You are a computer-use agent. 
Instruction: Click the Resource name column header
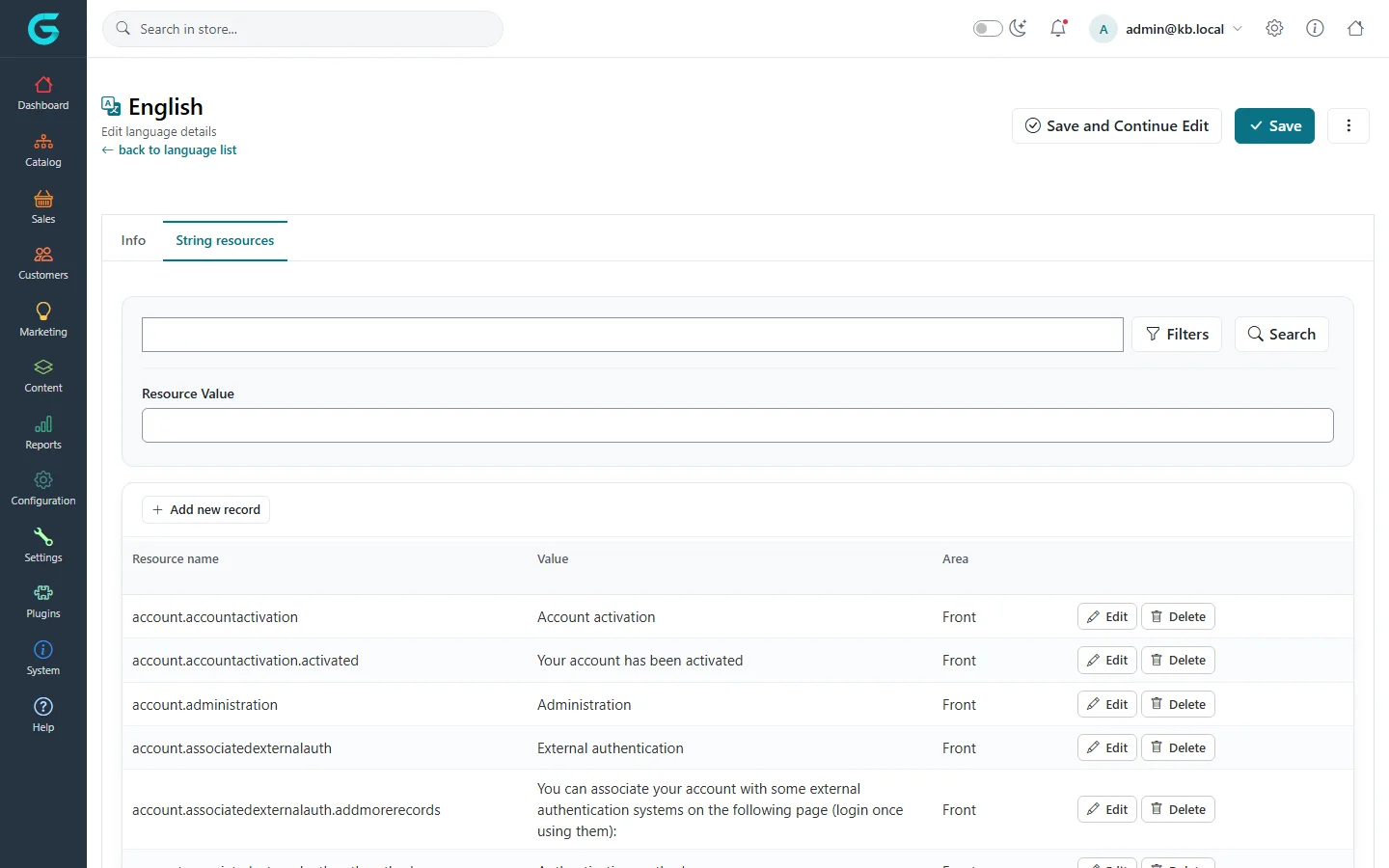176,558
